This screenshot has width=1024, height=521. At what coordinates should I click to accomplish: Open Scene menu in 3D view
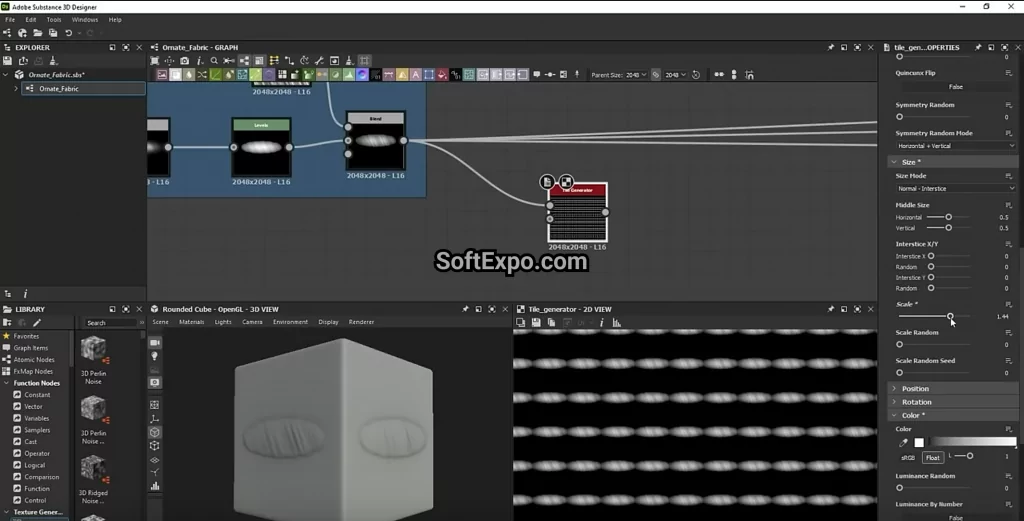click(160, 322)
